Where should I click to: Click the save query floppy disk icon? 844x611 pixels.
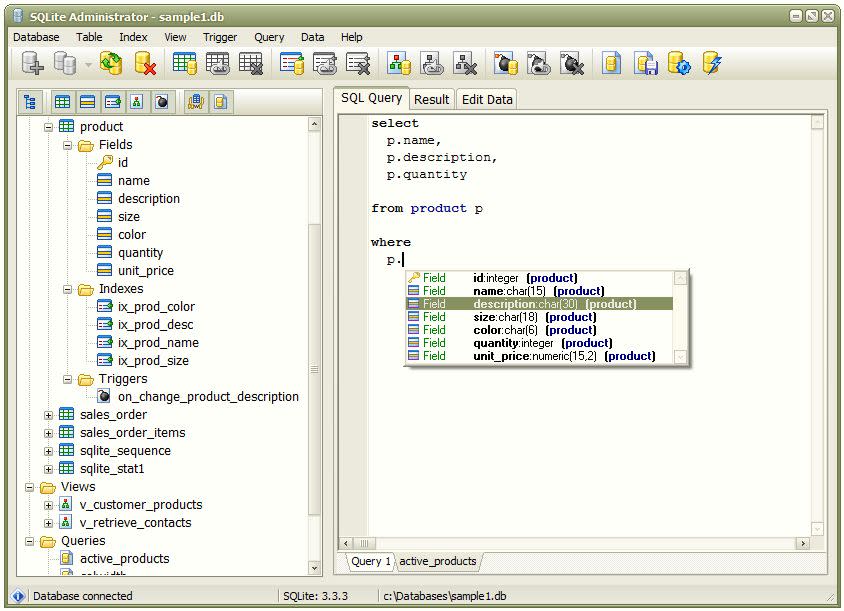645,64
